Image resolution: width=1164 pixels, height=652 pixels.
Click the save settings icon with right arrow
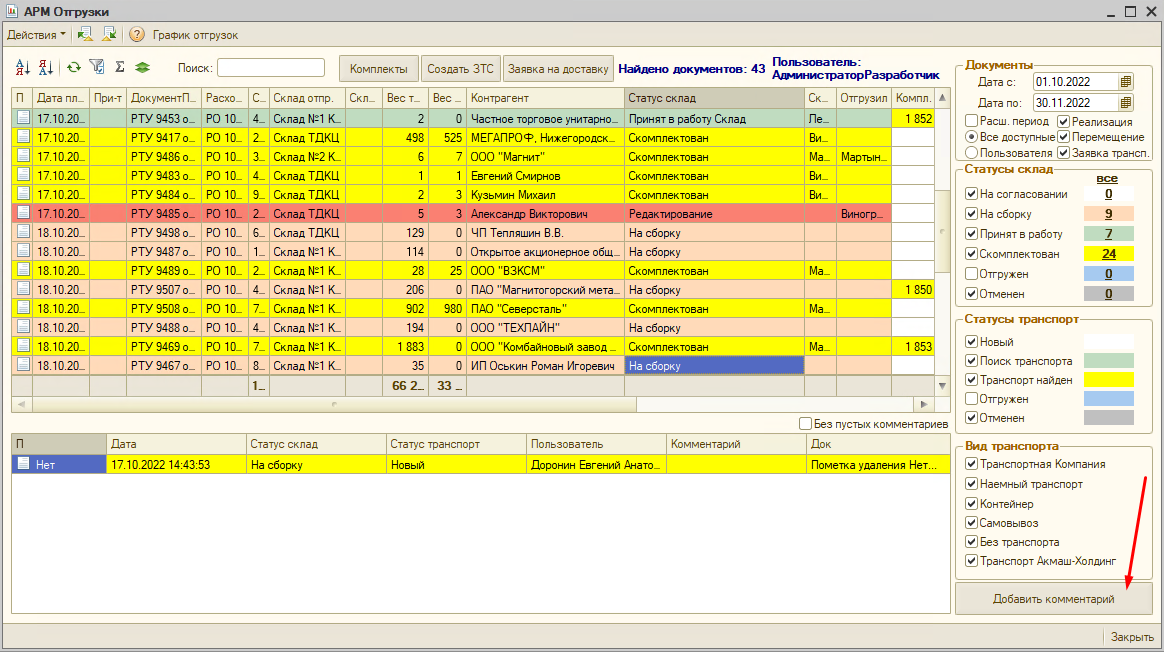pos(109,34)
